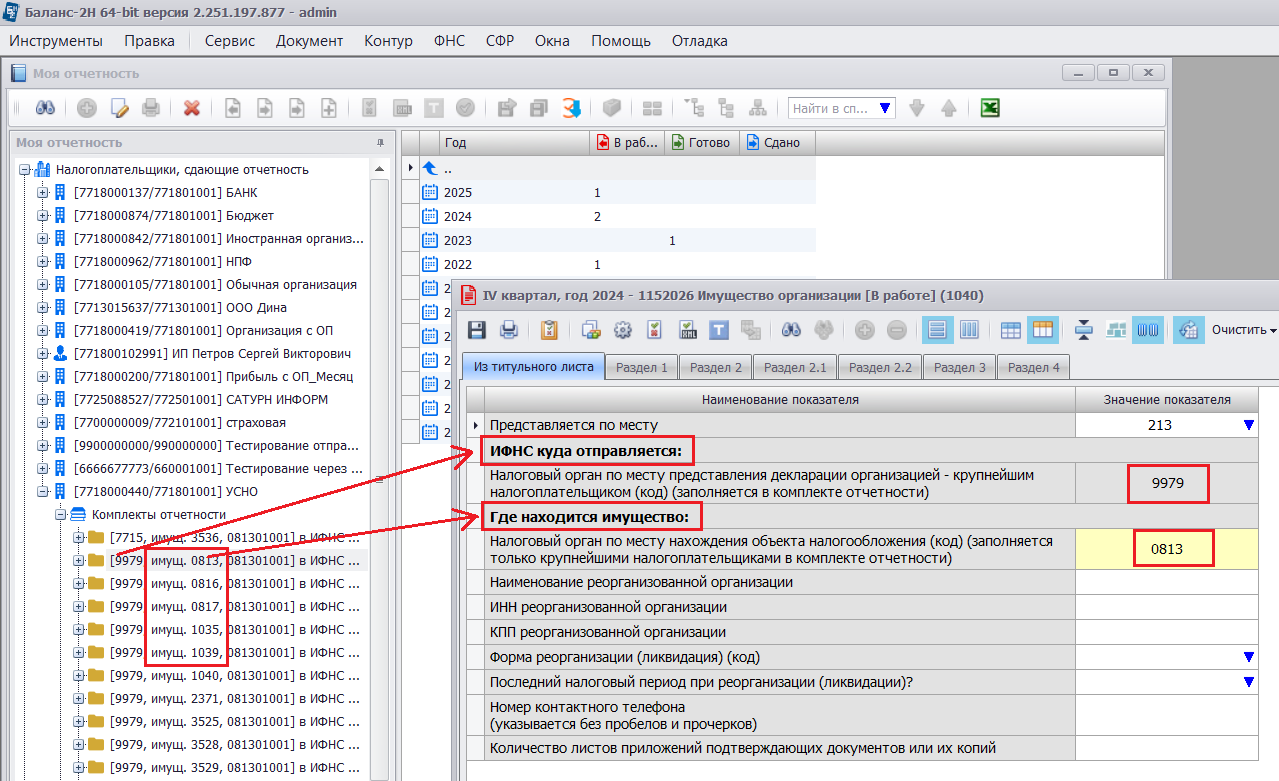Expand the БАНК taxpayer node
Screen dimensions: 1279x781
click(43, 192)
